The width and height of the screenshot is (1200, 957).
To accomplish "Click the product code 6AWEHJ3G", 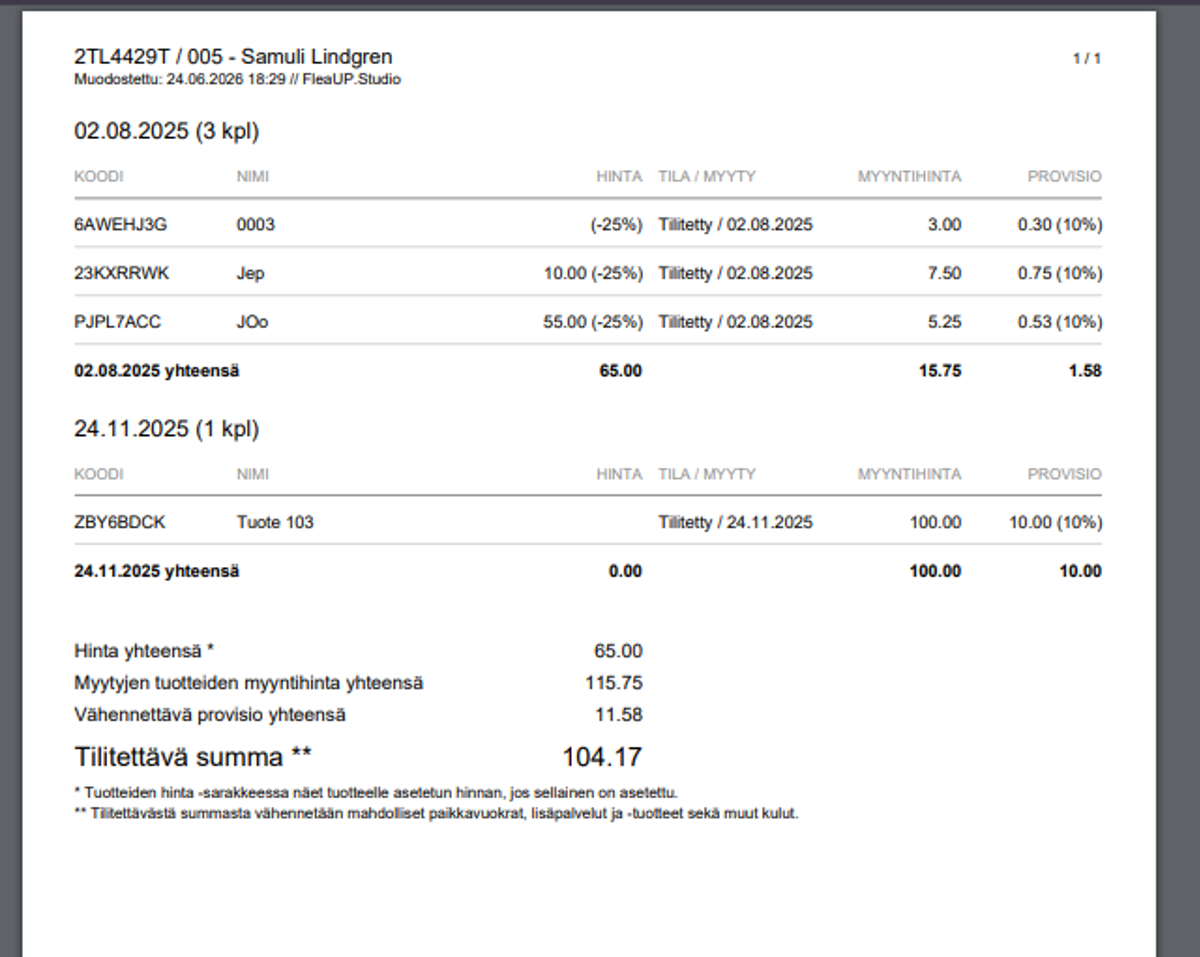I will click(120, 225).
